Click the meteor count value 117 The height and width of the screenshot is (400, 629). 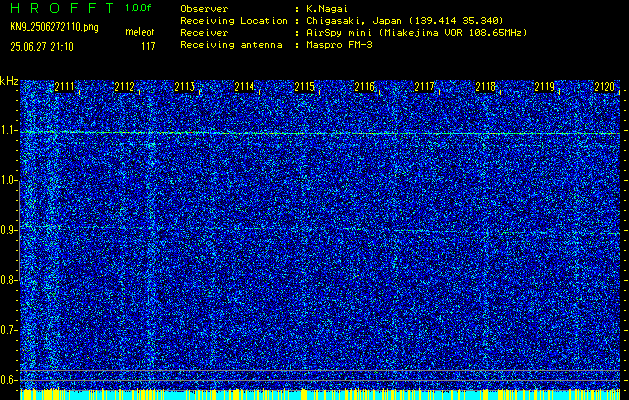pos(148,47)
